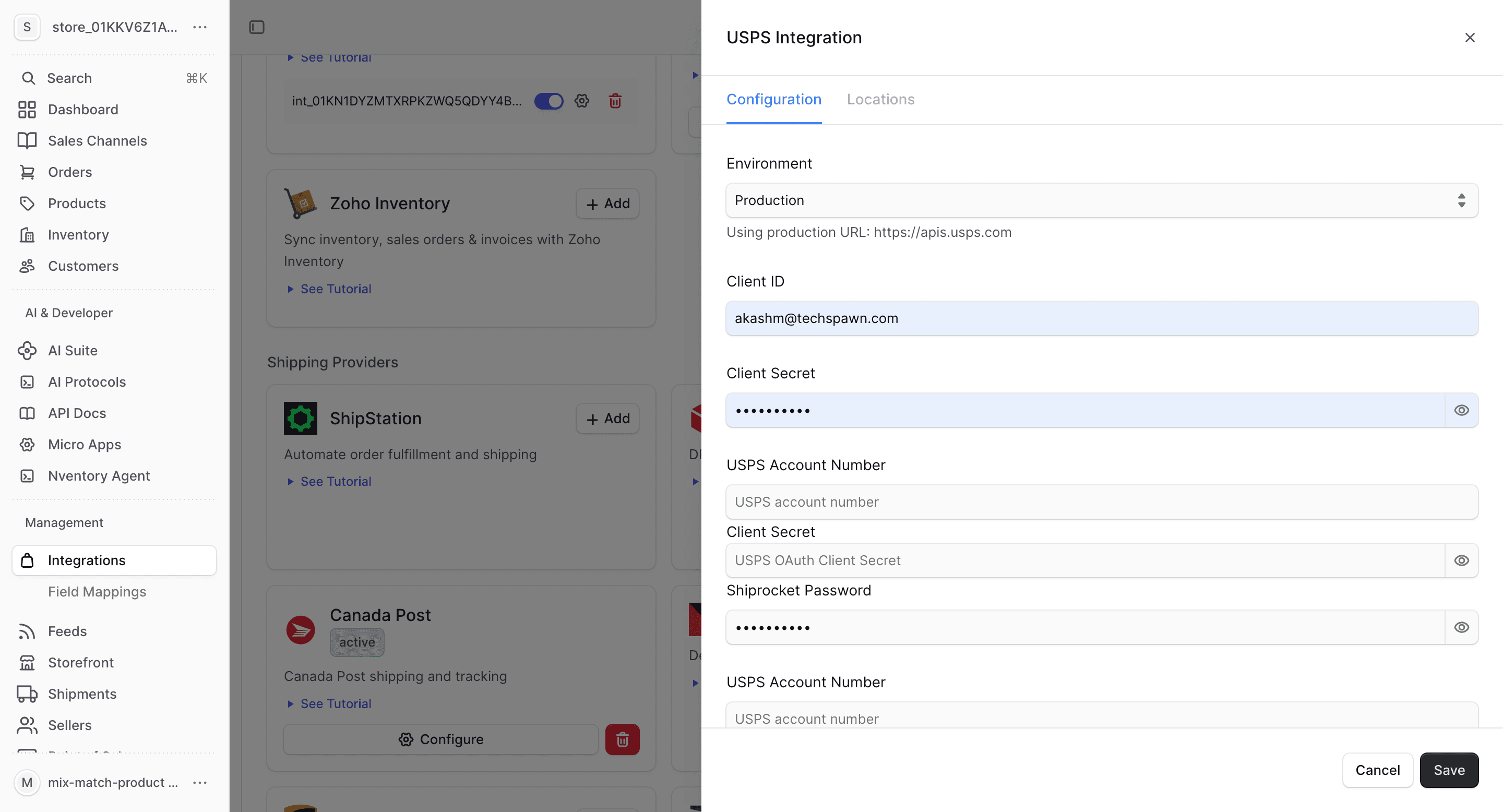Viewport: 1503px width, 812px height.
Task: Open Micro Apps
Action: [114, 445]
